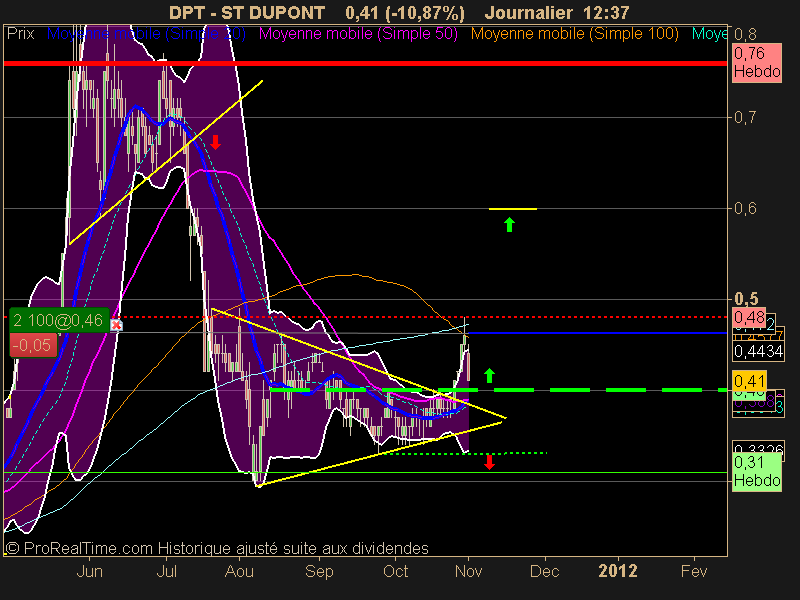Image resolution: width=800 pixels, height=600 pixels.
Task: Click the Dec date axis label
Action: (x=544, y=571)
